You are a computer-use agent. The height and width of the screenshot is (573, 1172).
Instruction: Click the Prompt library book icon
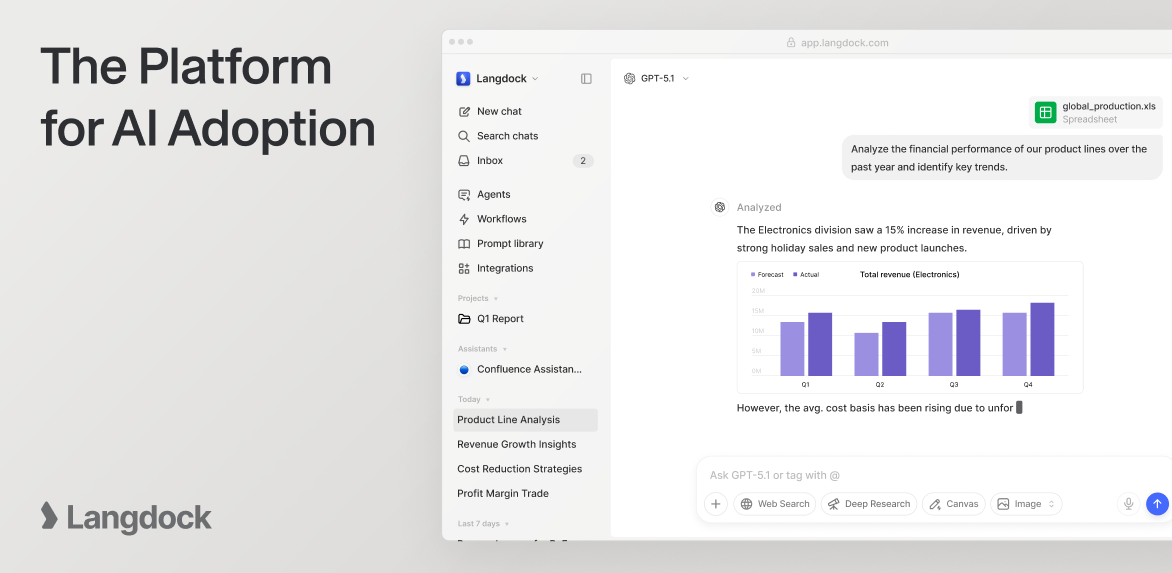(x=464, y=244)
